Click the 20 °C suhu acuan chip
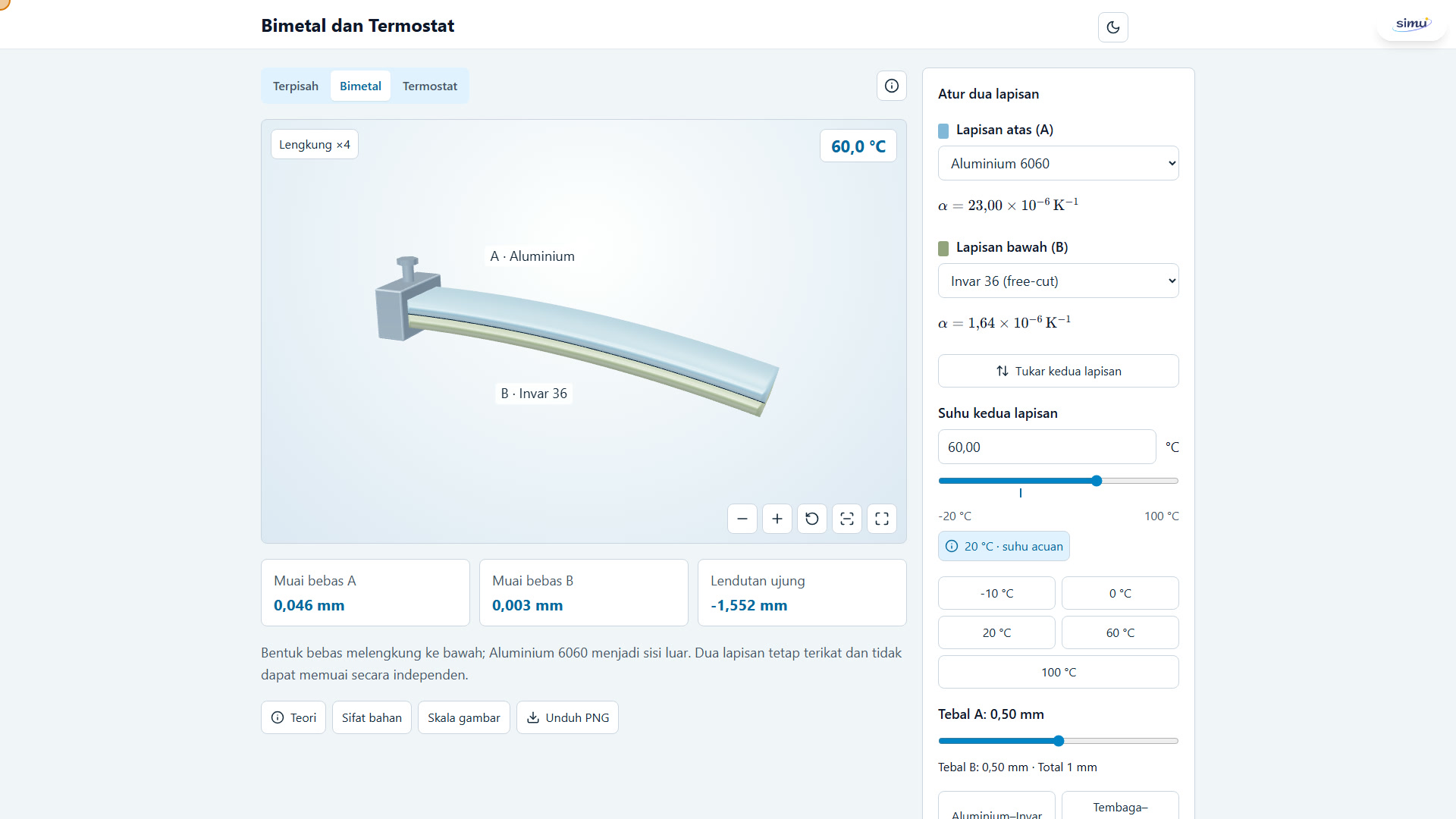Screen dimensions: 1456x819 [1004, 546]
